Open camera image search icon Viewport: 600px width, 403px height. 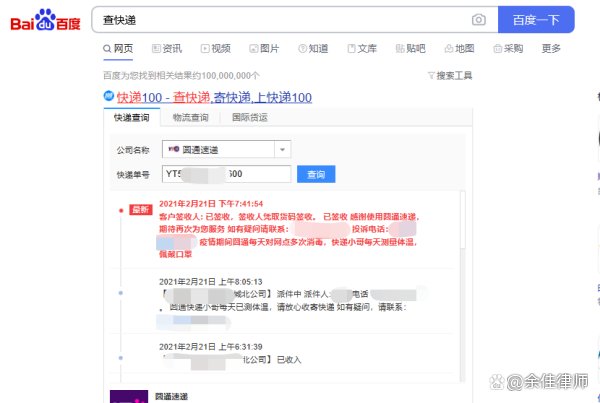479,20
